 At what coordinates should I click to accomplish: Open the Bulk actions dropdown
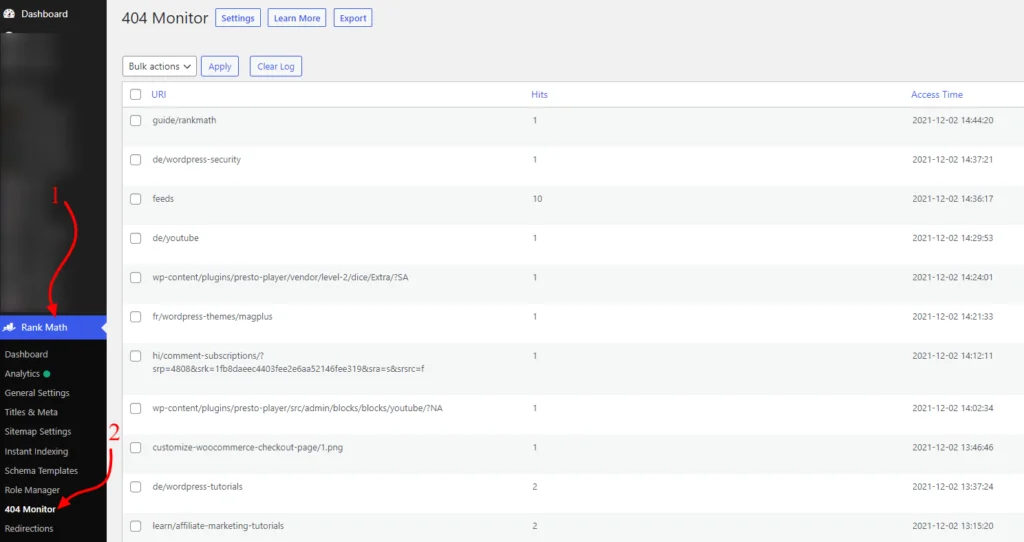click(159, 66)
